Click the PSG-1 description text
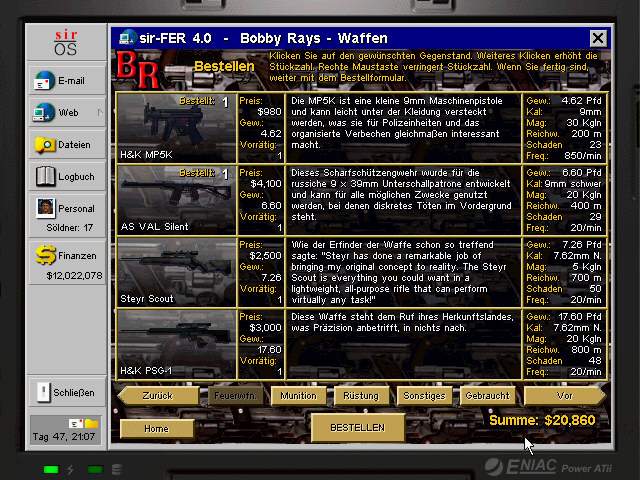 [402, 322]
